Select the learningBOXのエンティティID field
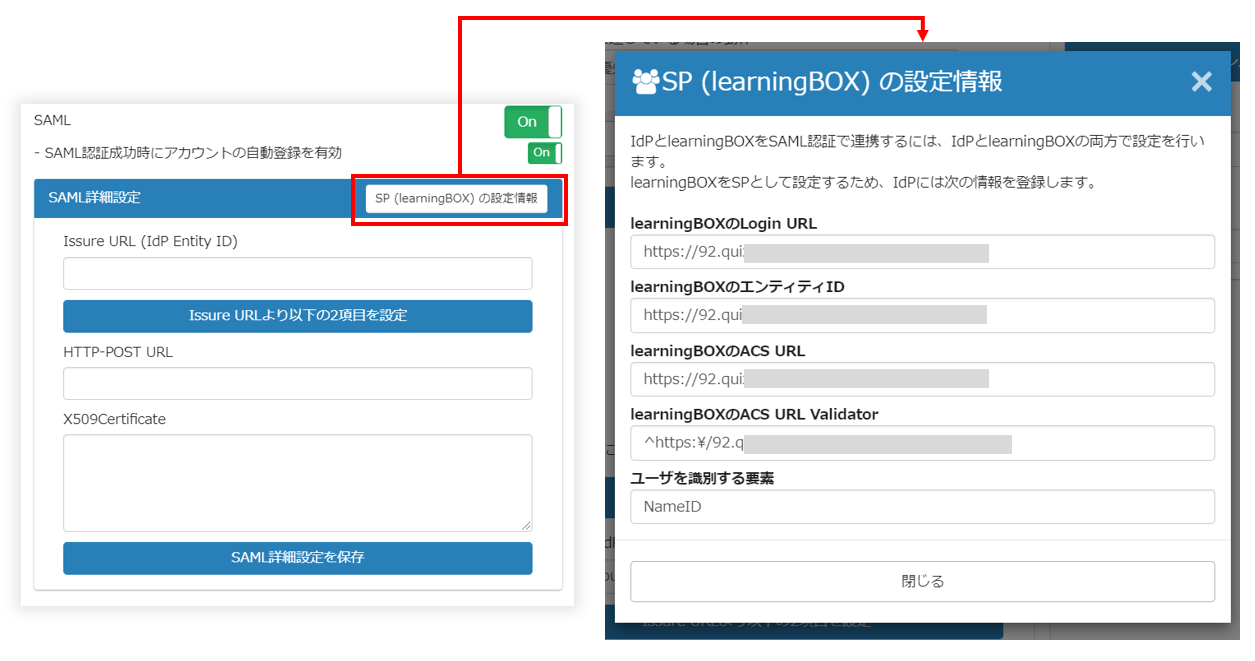1255x661 pixels. [922, 316]
